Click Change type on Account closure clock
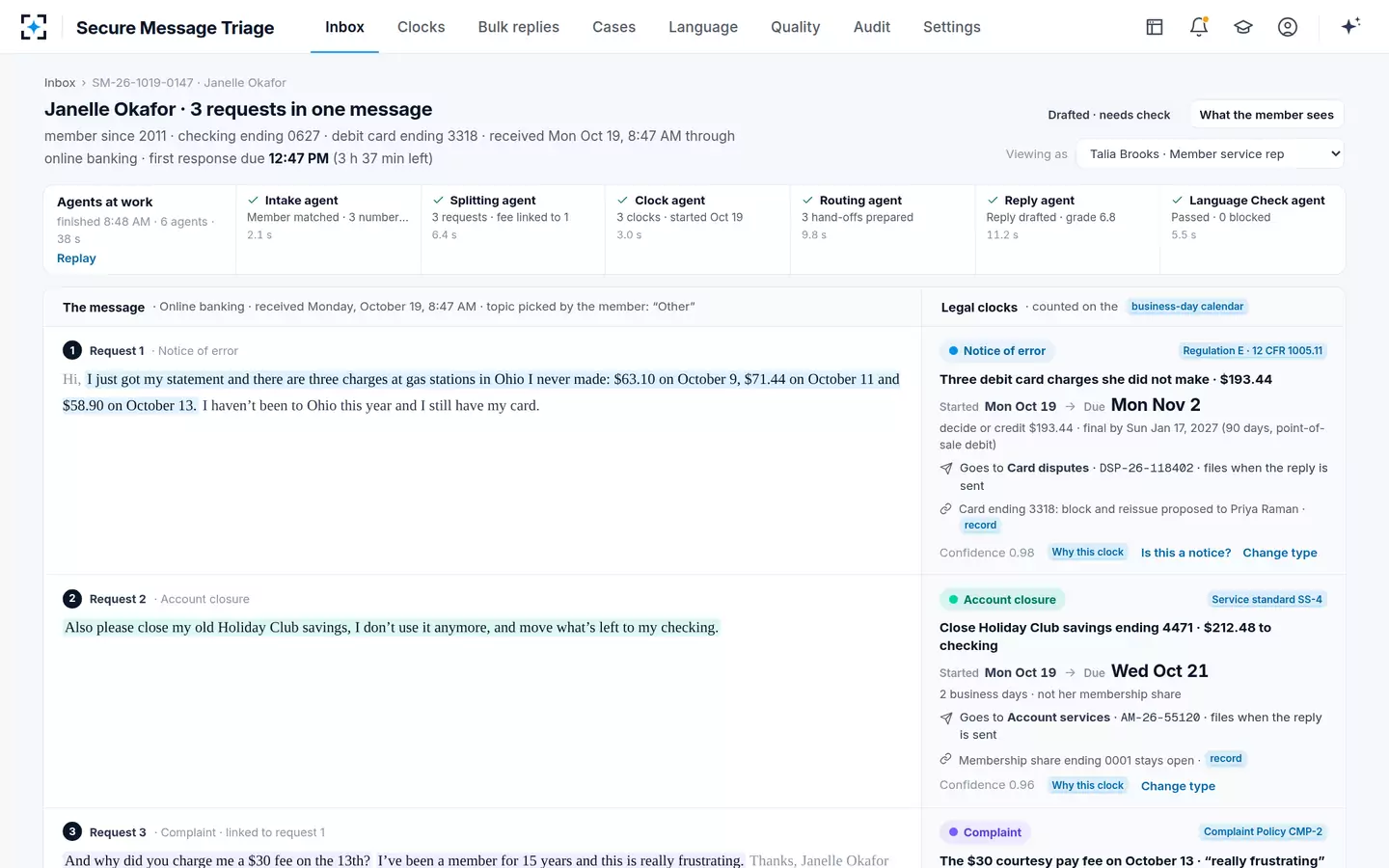 click(1178, 787)
